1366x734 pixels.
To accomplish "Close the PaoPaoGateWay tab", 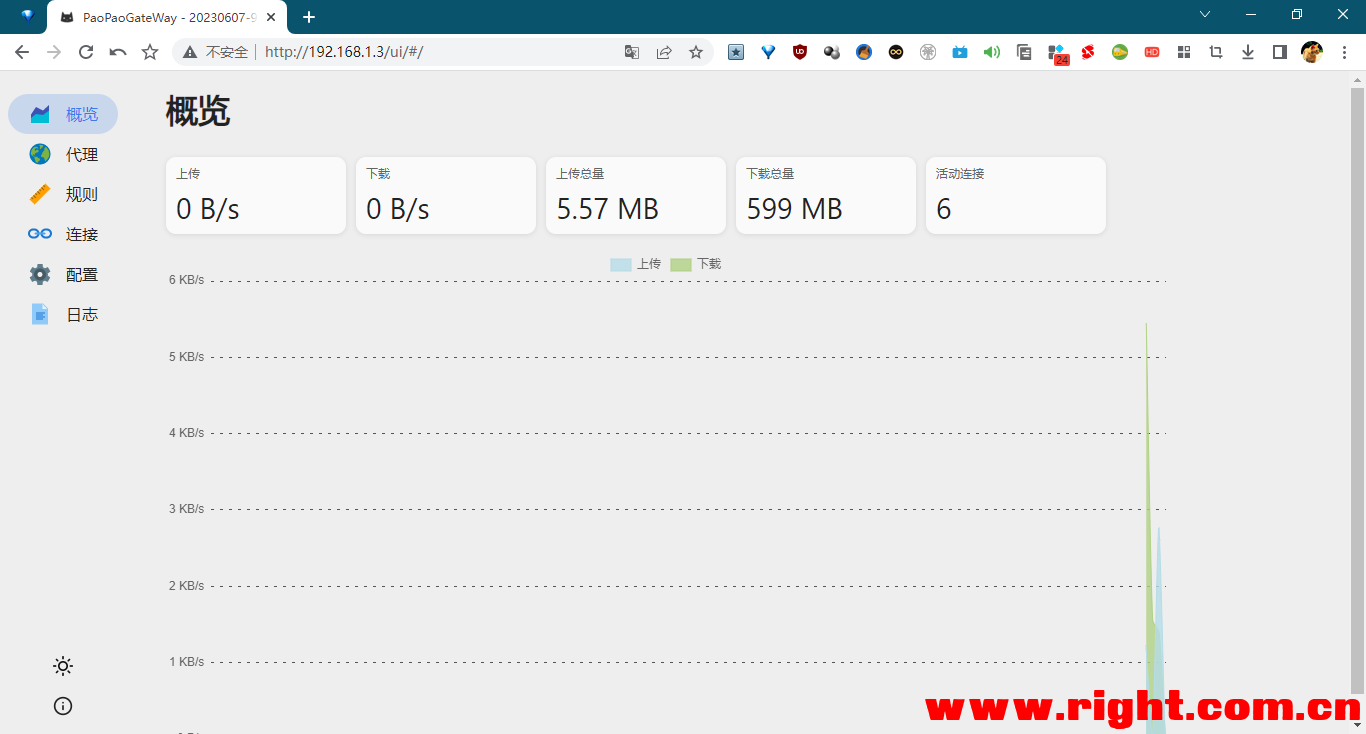I will 271,17.
